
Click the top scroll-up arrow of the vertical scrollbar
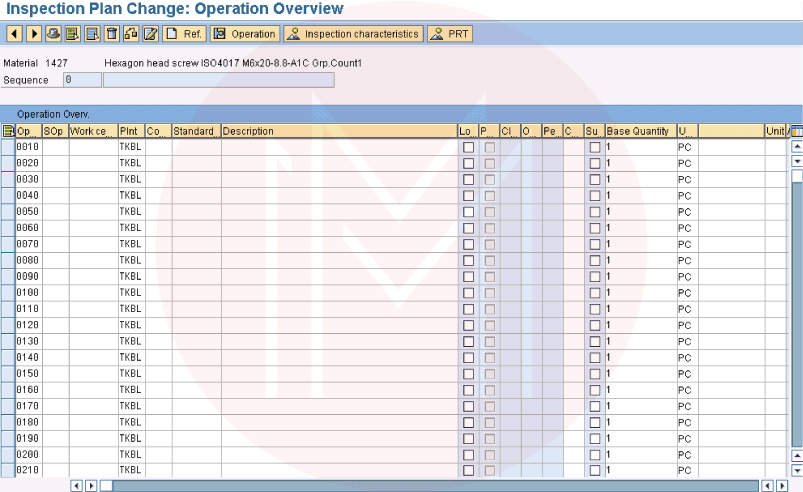(797, 146)
